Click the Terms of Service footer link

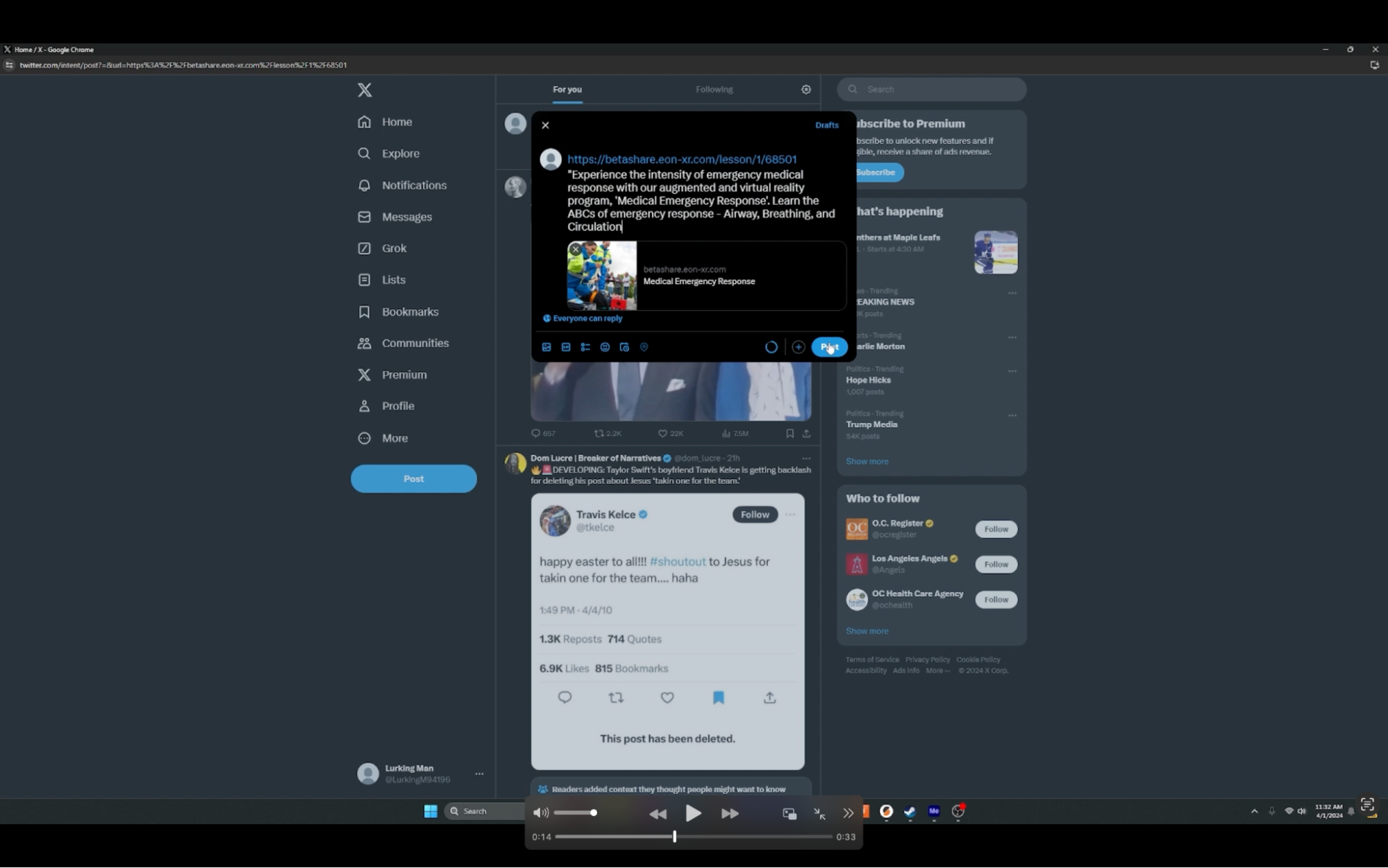click(x=872, y=660)
